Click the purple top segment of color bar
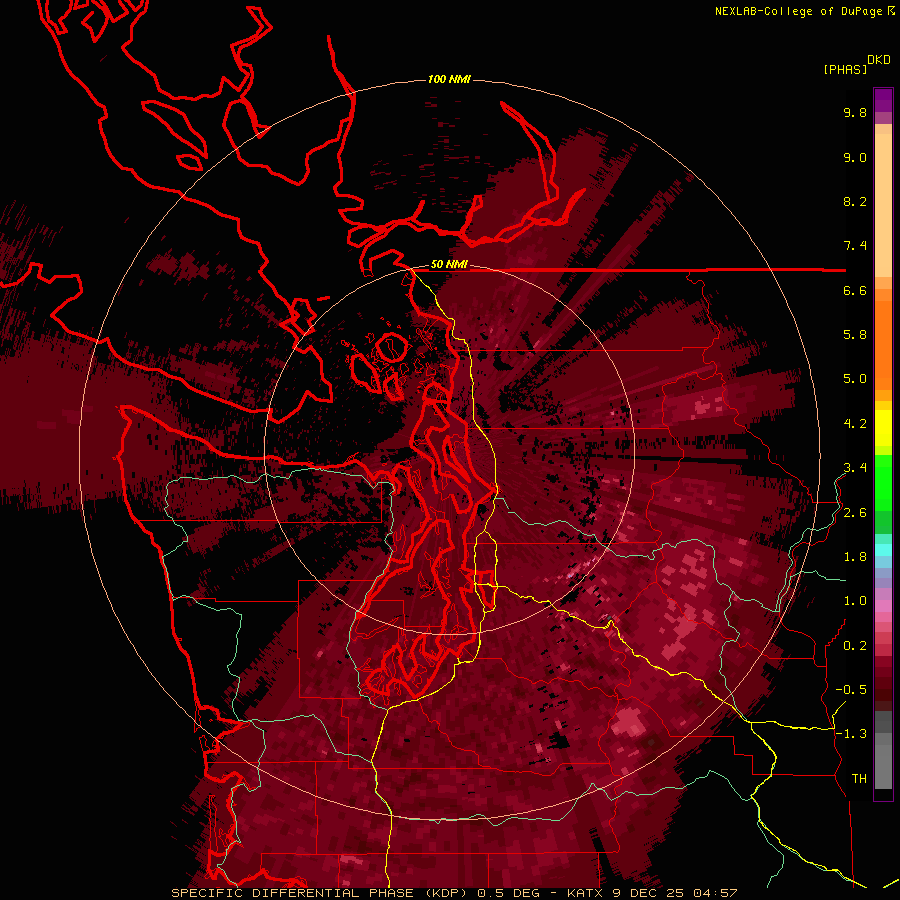The image size is (900, 900). click(883, 100)
